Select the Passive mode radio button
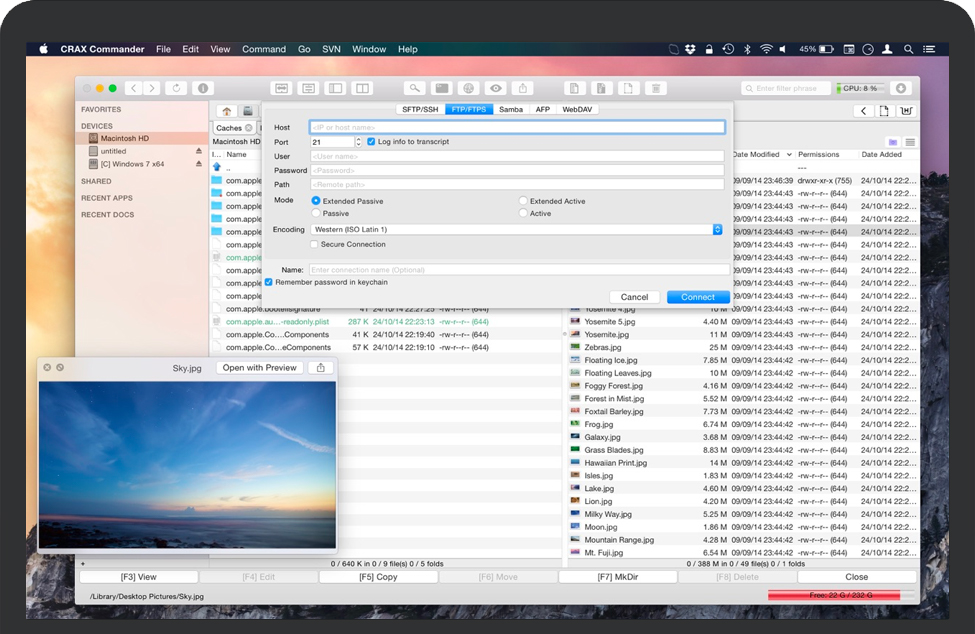The image size is (975, 634). [x=316, y=213]
